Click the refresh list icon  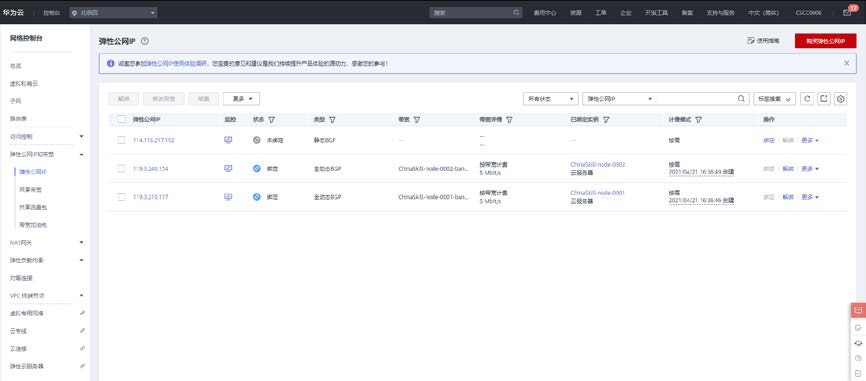(807, 98)
